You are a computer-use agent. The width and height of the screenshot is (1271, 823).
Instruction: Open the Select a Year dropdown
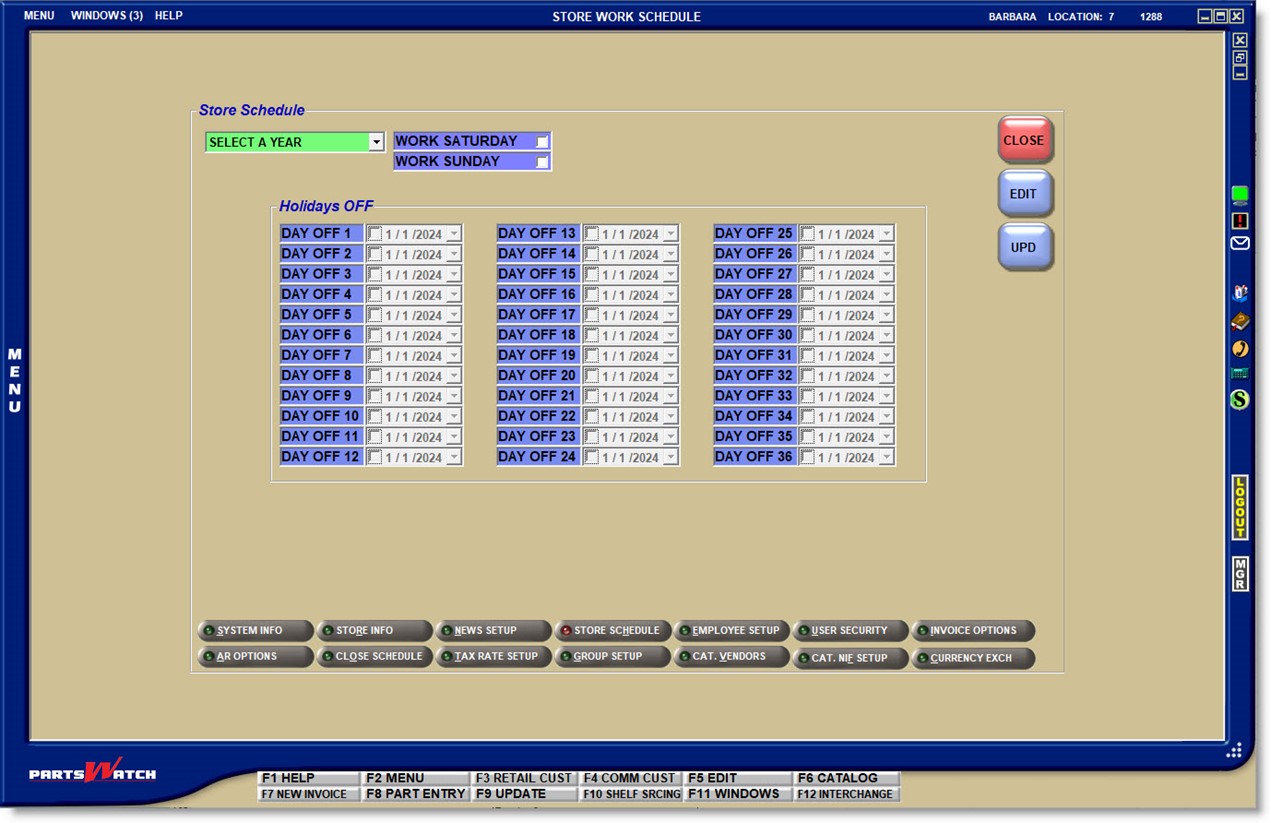coord(376,142)
